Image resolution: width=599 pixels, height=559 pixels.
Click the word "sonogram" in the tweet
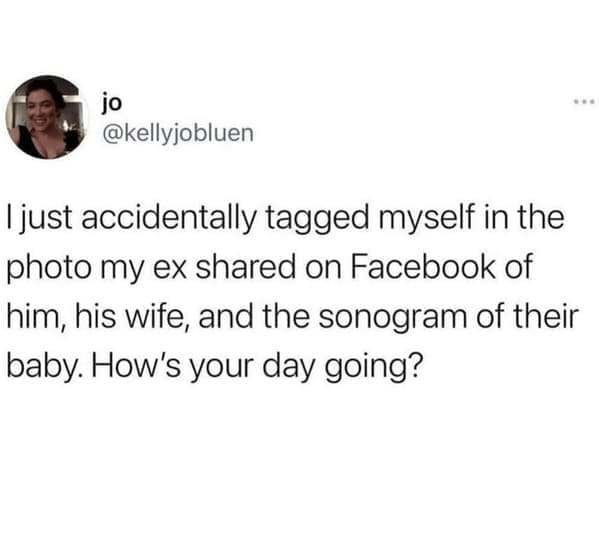click(x=393, y=316)
